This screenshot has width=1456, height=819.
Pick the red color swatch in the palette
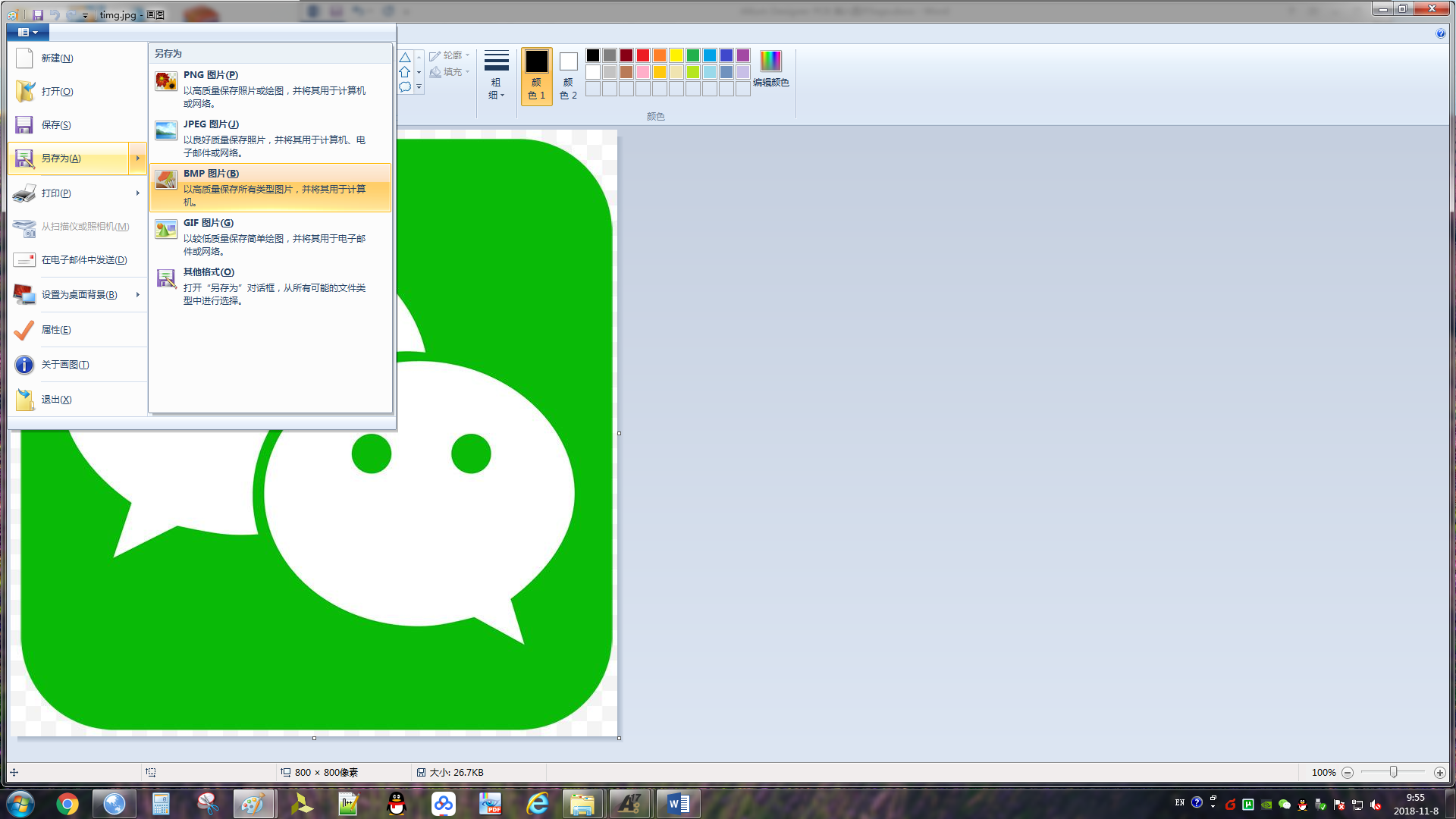[x=643, y=55]
